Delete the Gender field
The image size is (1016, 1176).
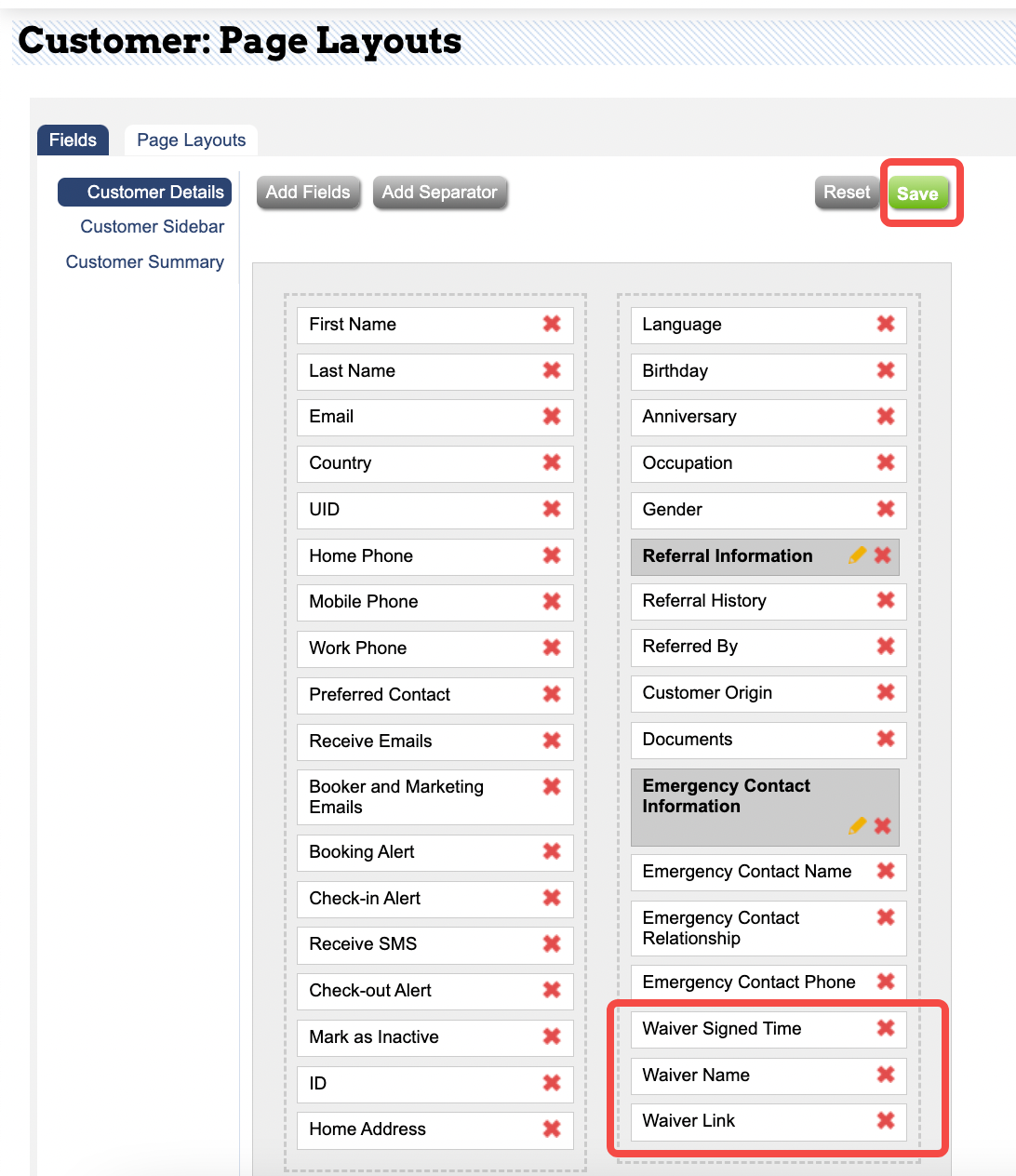click(886, 509)
